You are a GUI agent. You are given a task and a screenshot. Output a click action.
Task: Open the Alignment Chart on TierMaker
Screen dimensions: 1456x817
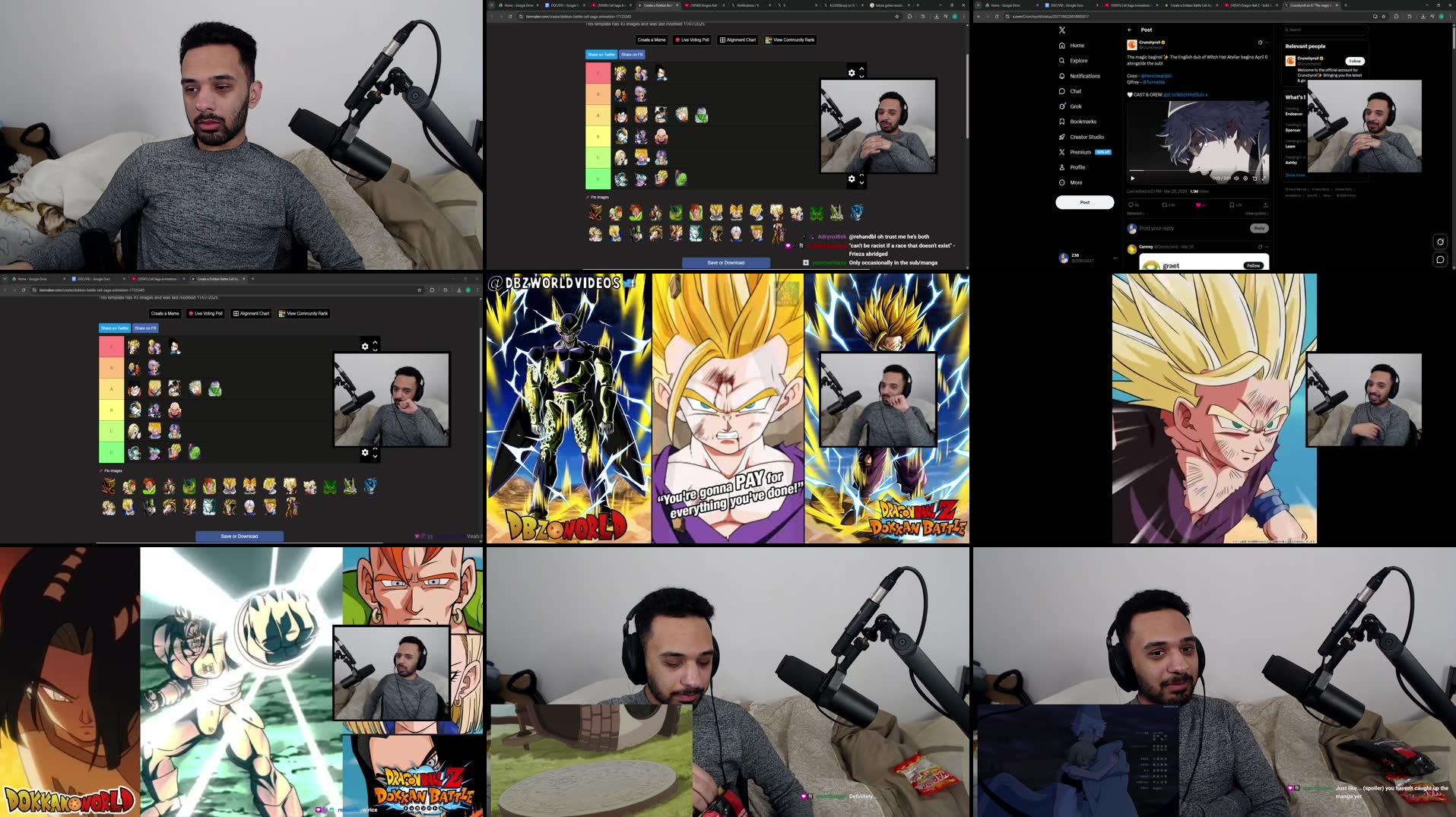[x=737, y=40]
